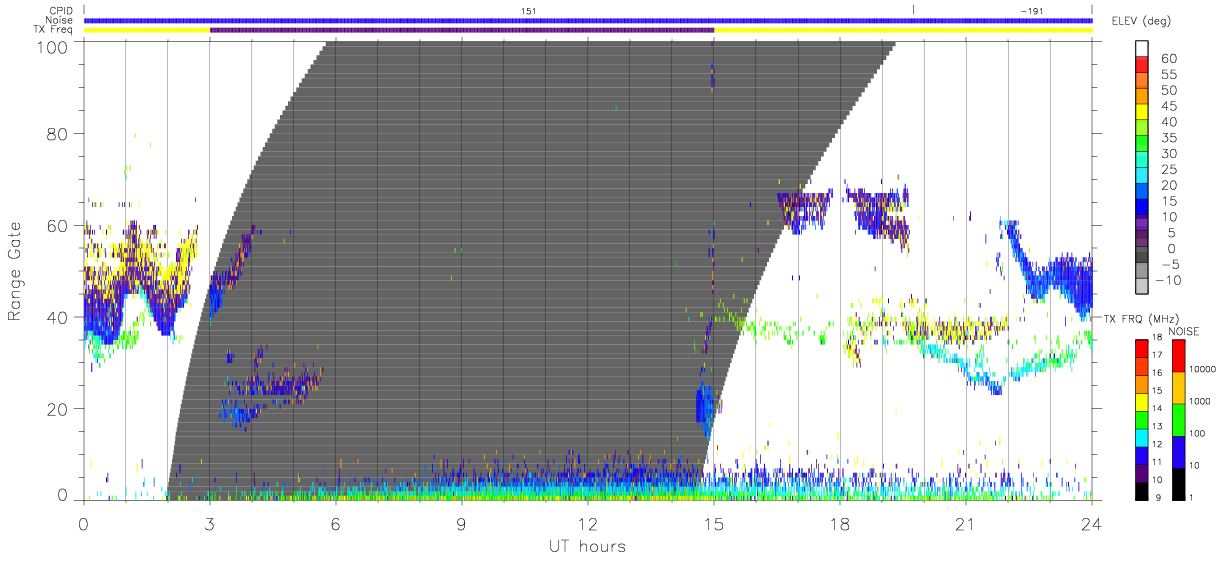Screen dimensions: 1228x567
Task: Click the purple segment of the TX Freq strip
Action: pos(462,30)
